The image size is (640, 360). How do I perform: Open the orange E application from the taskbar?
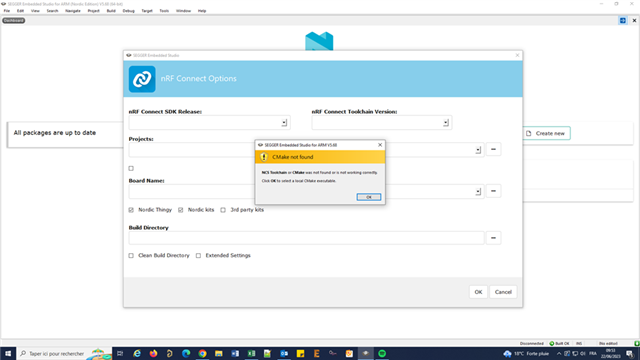[x=317, y=353]
